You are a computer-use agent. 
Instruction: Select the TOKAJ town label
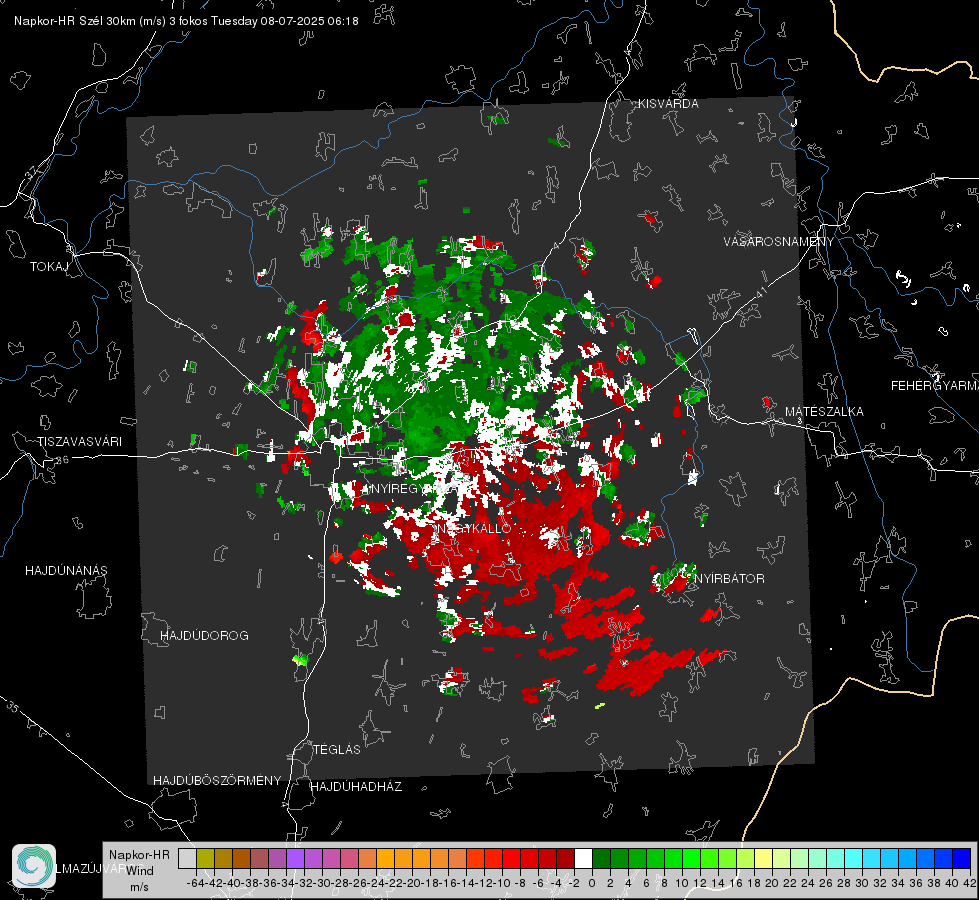pos(48,267)
